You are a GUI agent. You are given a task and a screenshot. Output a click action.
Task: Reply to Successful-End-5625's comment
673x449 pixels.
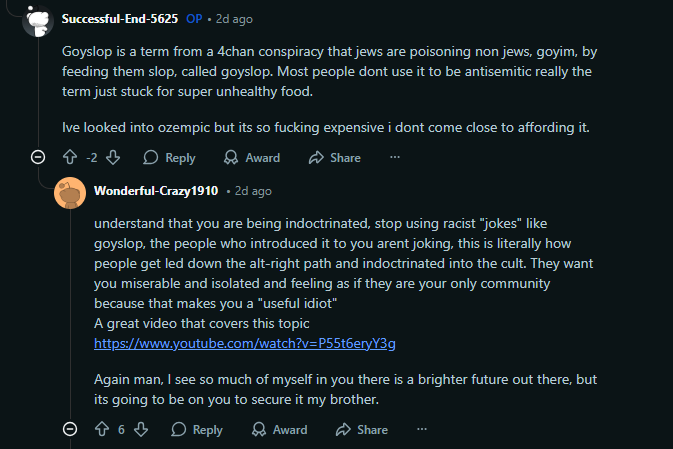coord(169,157)
